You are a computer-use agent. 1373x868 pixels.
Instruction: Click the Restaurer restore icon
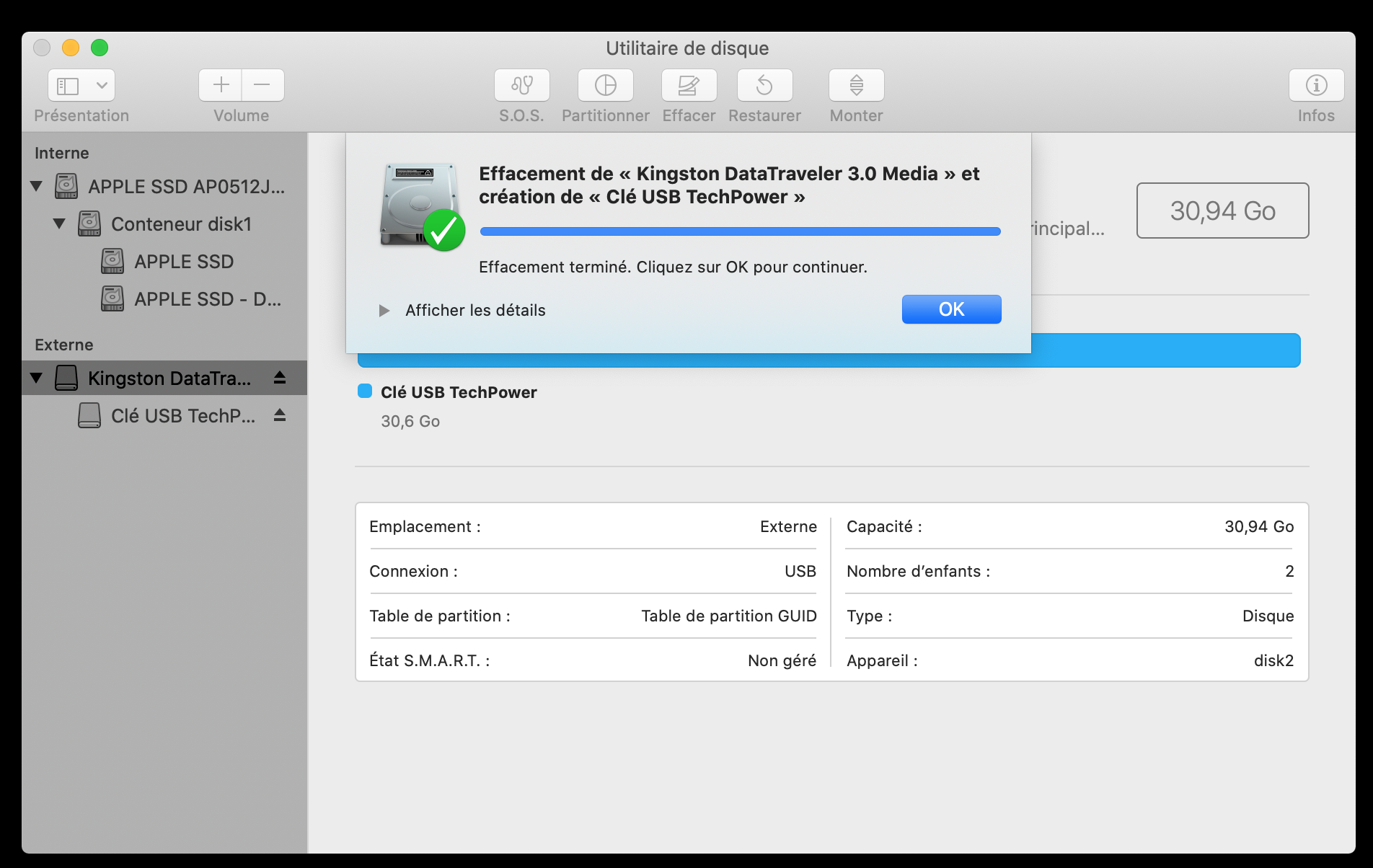(x=764, y=85)
